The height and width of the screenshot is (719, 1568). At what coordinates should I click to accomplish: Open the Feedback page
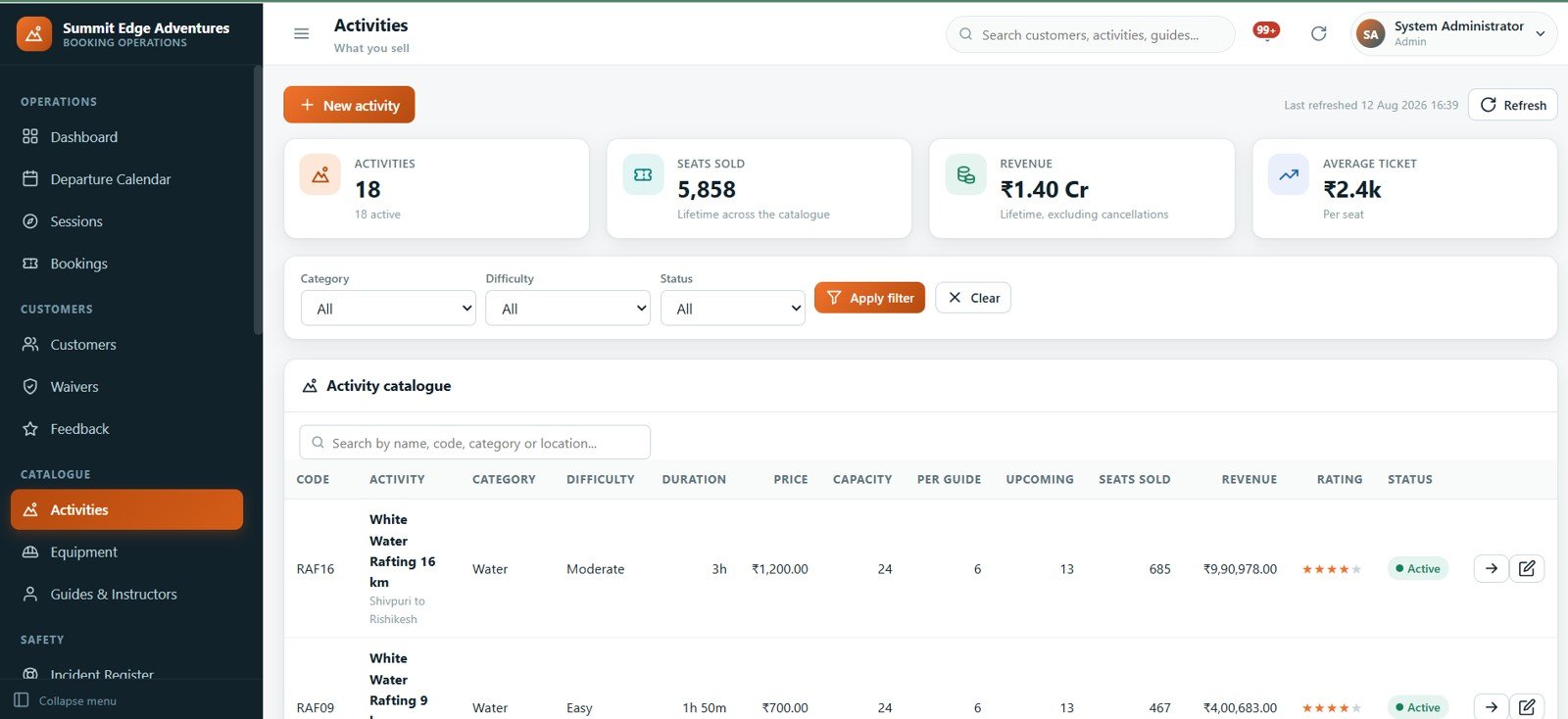126,429
